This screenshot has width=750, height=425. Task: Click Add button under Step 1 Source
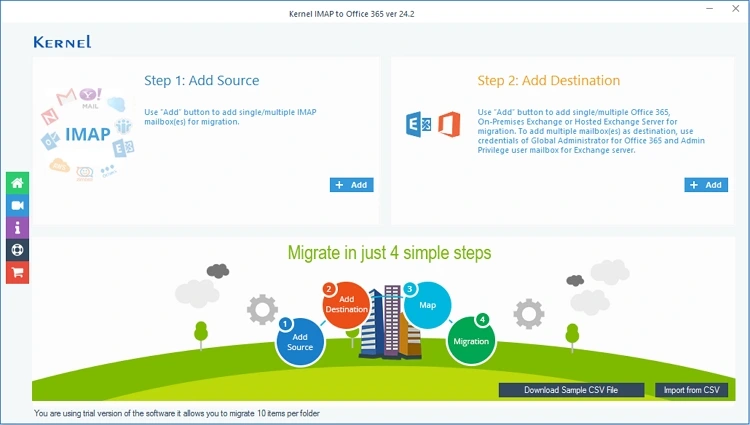[352, 185]
